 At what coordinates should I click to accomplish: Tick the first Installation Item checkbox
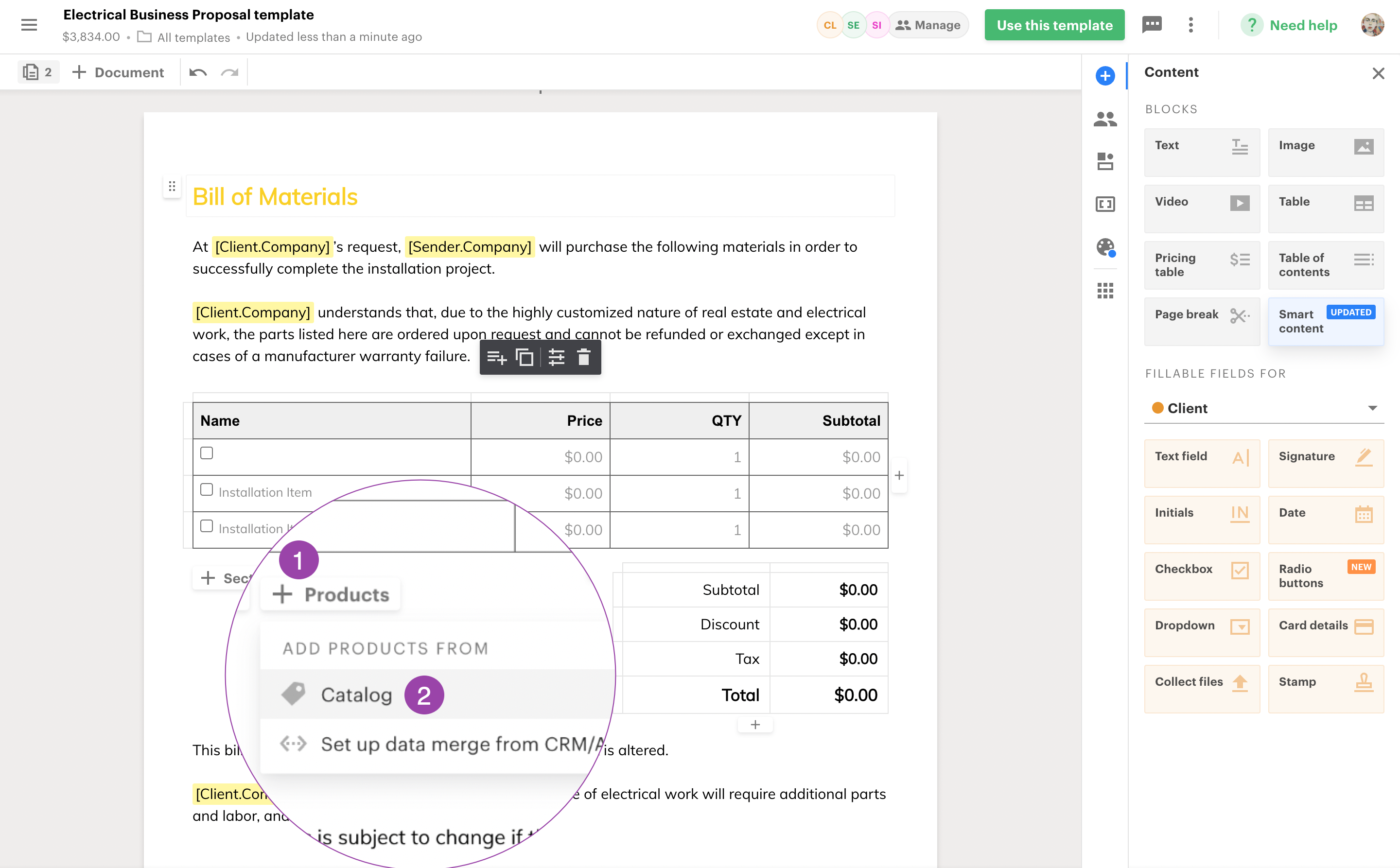coord(207,490)
